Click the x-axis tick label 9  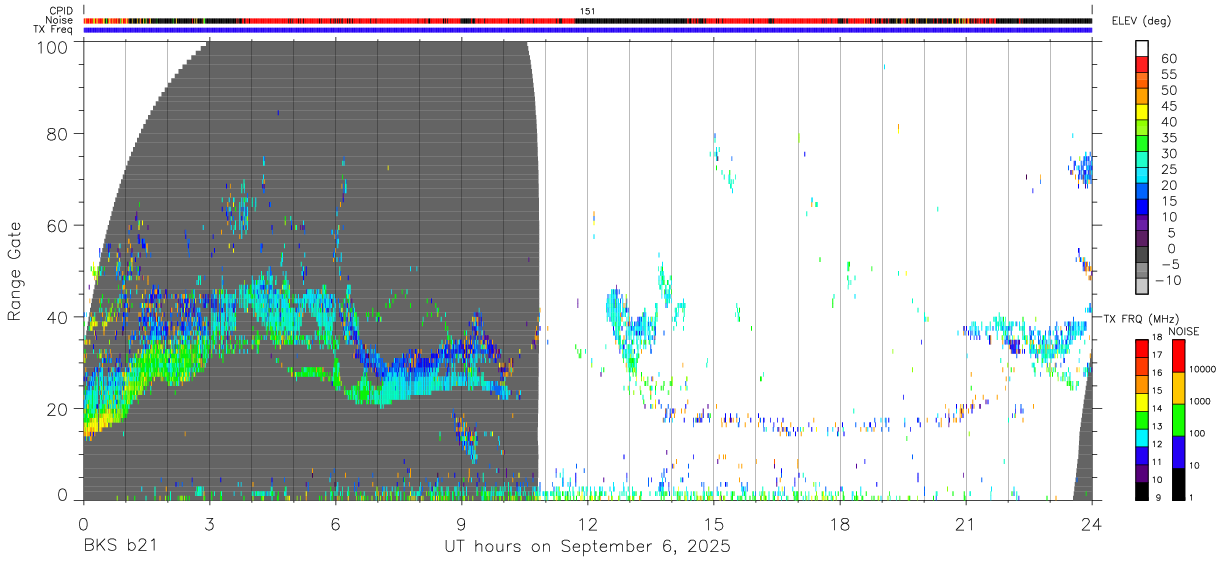pyautogui.click(x=461, y=523)
